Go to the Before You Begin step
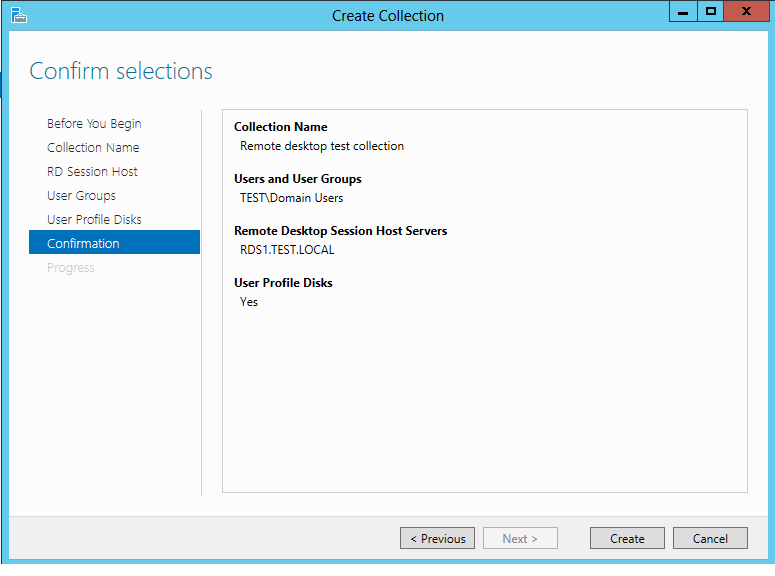The height and width of the screenshot is (576, 775). coord(94,124)
